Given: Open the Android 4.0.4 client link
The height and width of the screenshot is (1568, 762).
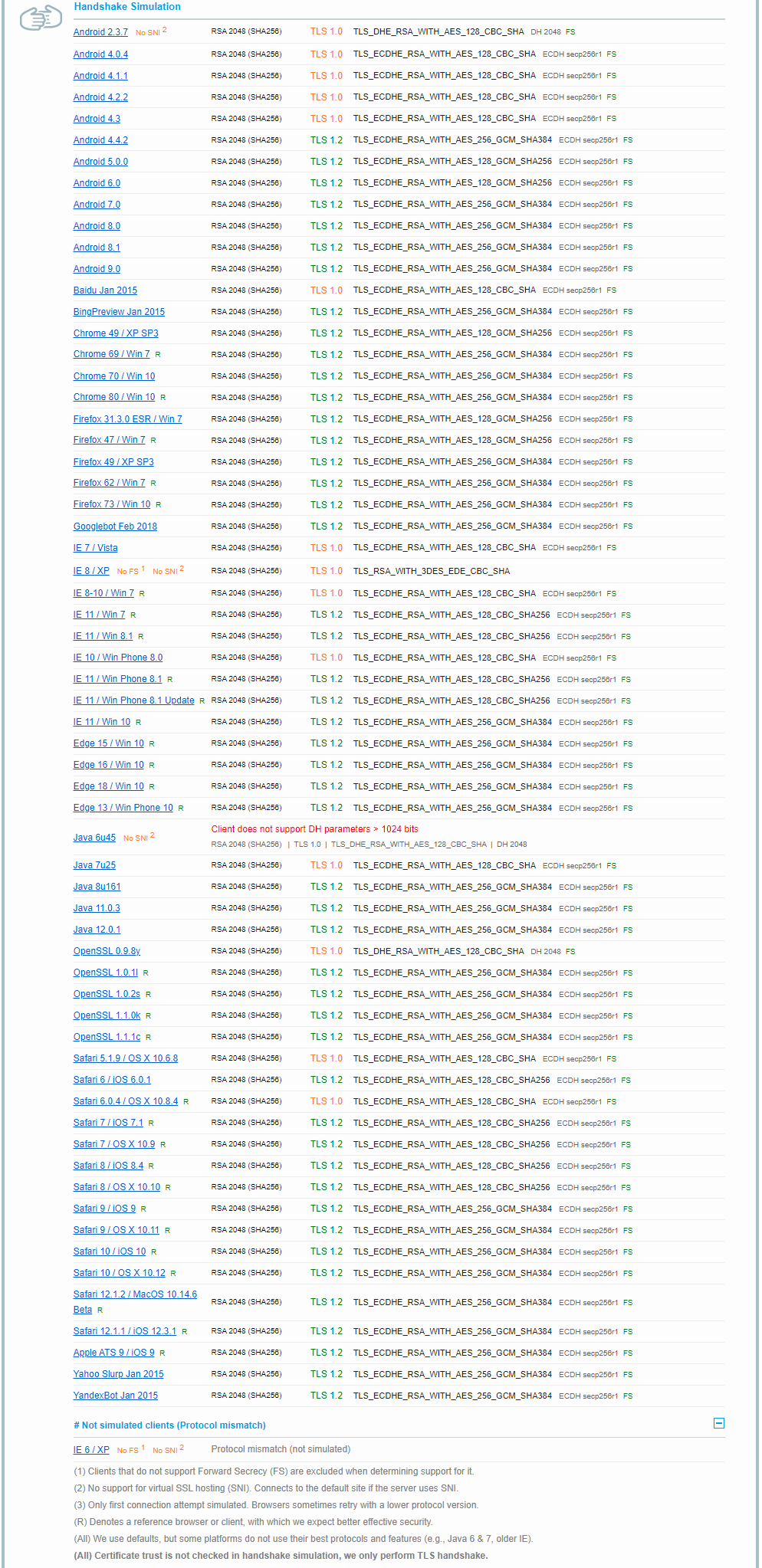Looking at the screenshot, I should [100, 54].
